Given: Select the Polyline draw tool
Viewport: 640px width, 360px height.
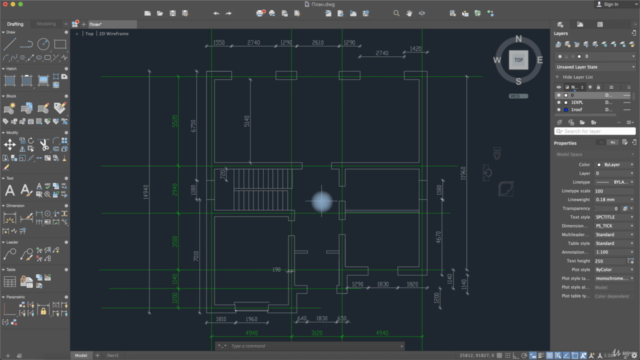Looking at the screenshot, I should (x=27, y=44).
